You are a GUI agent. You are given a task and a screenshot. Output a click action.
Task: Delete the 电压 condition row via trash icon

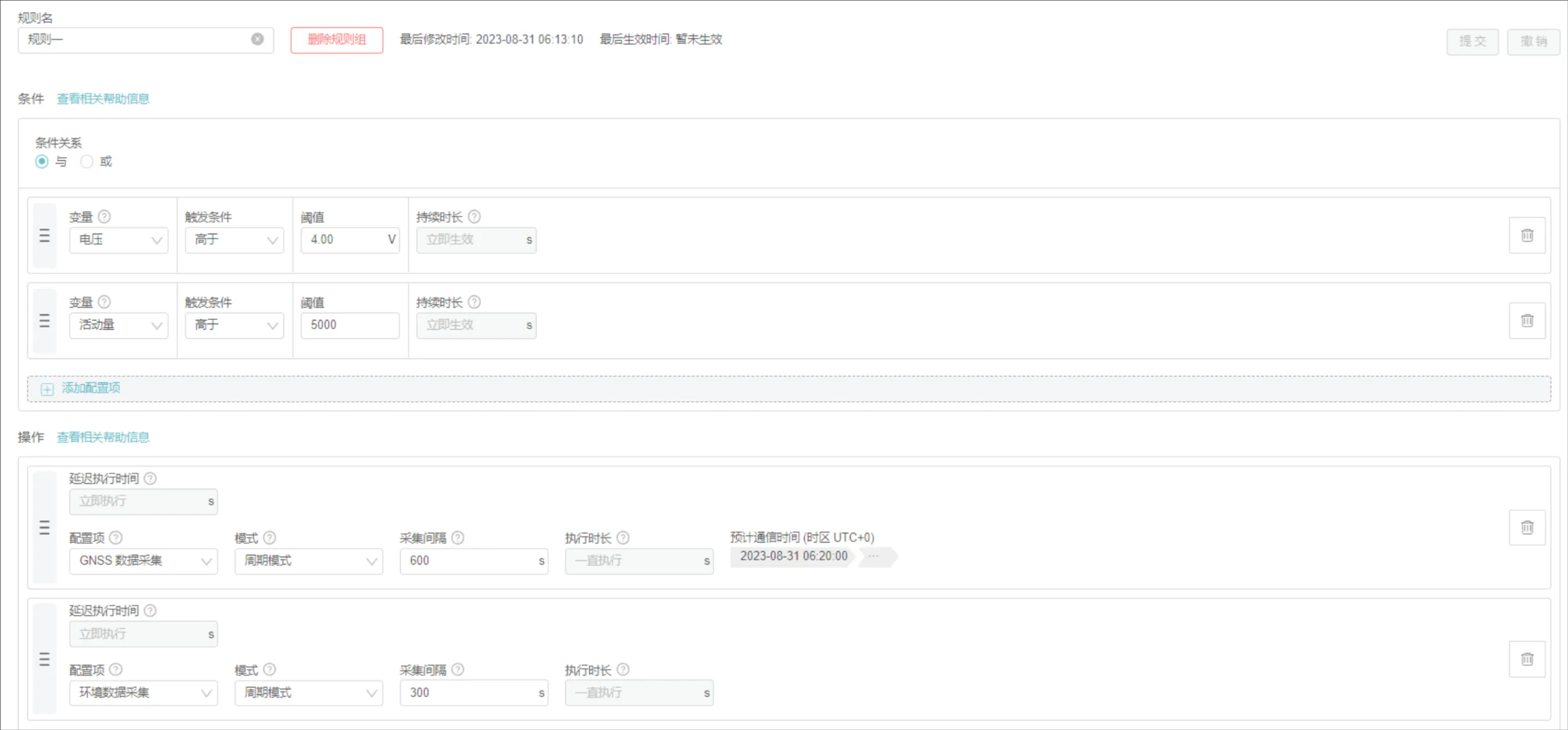(x=1526, y=236)
